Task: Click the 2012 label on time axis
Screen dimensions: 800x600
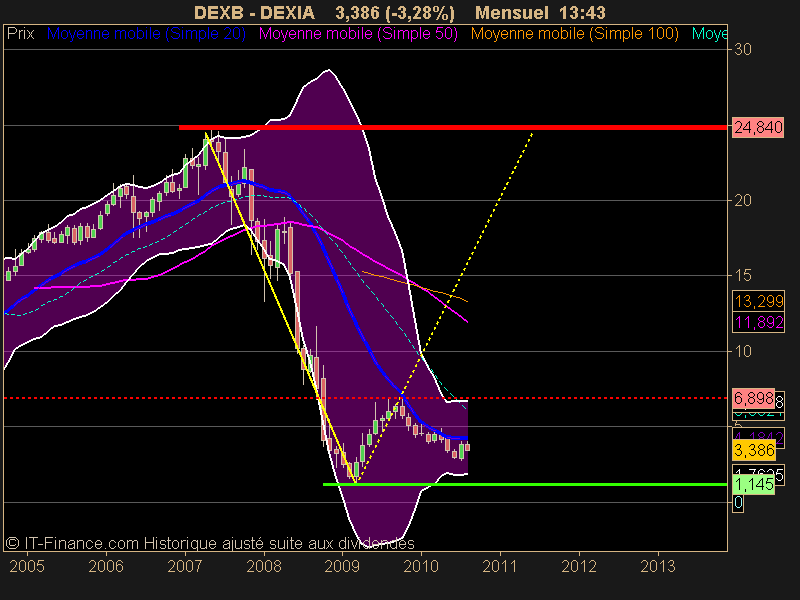Action: [x=579, y=566]
